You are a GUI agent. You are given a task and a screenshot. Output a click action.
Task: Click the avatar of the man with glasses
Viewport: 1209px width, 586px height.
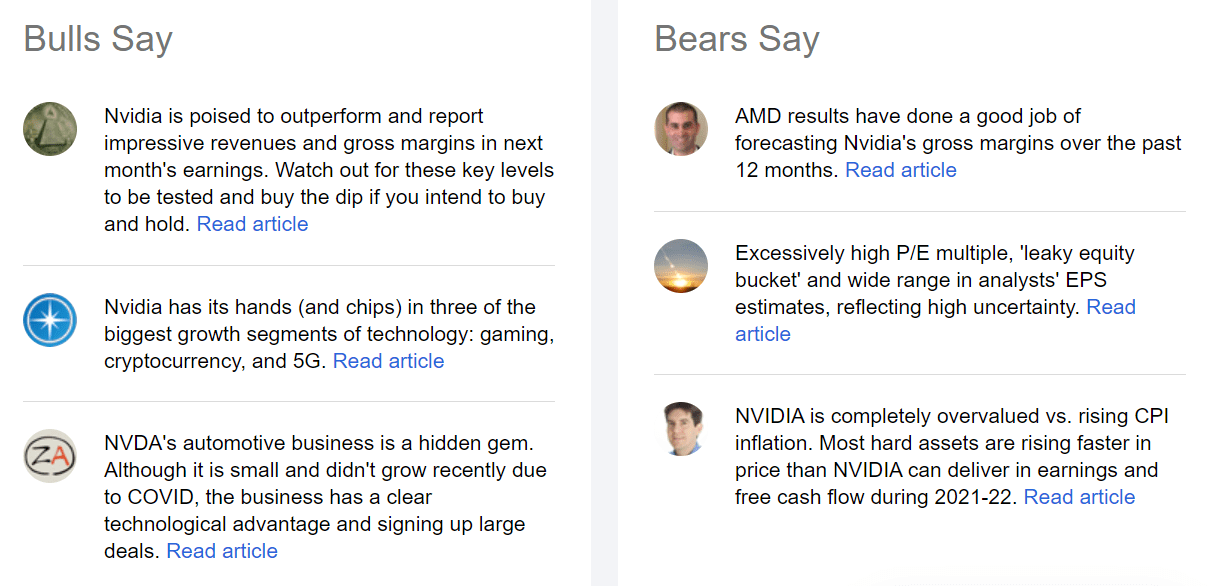[x=681, y=128]
